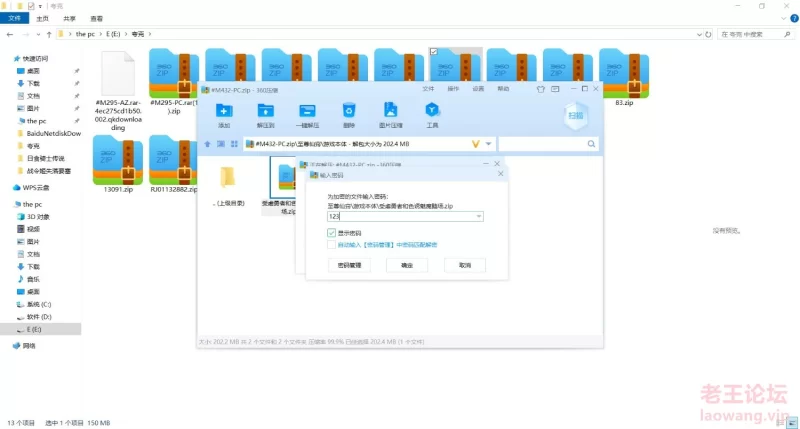800x429 pixels.
Task: Open the feedback message icon in 360压缩 title bar
Action: click(x=555, y=89)
